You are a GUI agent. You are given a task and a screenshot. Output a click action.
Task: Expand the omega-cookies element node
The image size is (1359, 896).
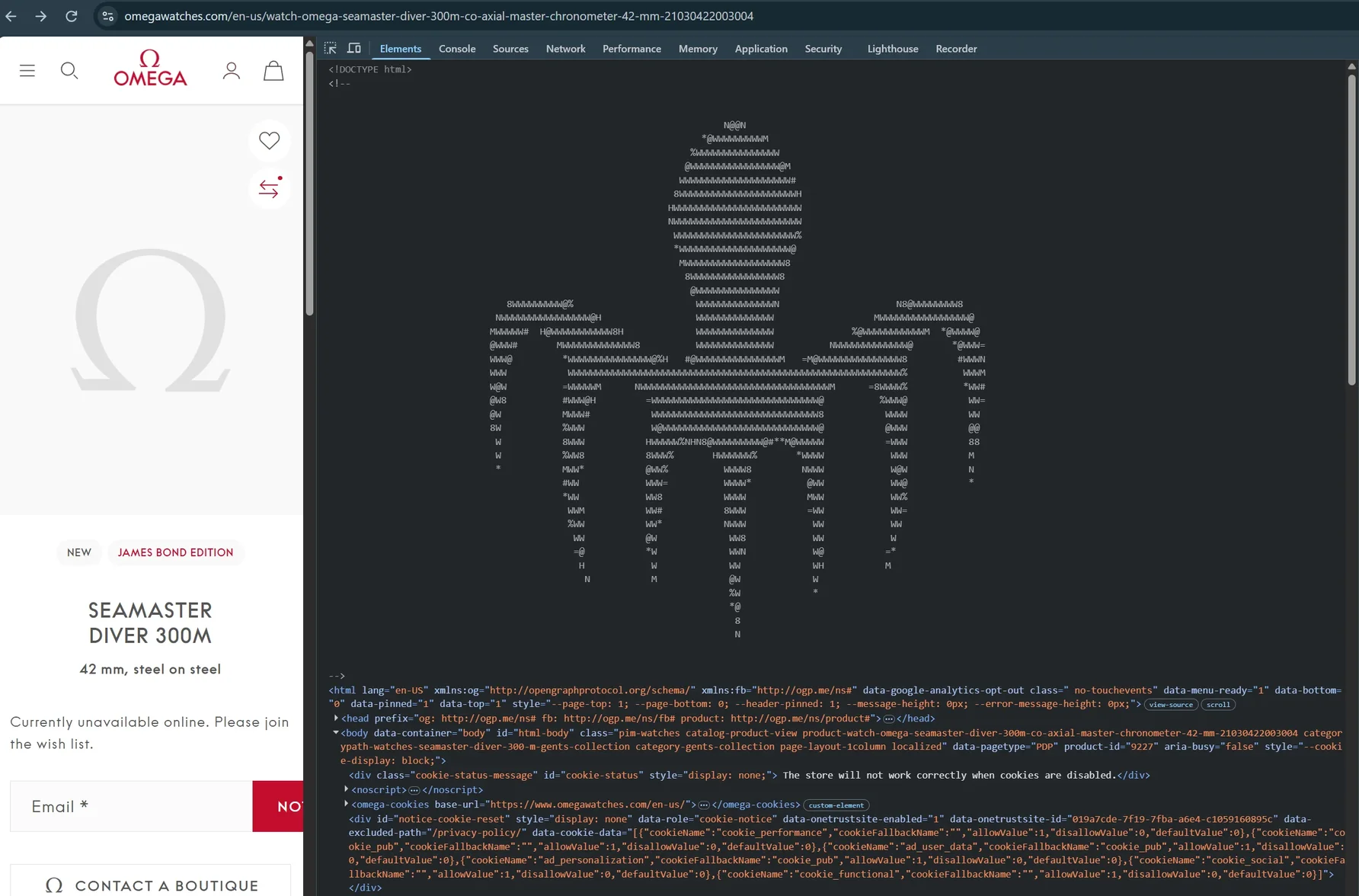(x=347, y=804)
